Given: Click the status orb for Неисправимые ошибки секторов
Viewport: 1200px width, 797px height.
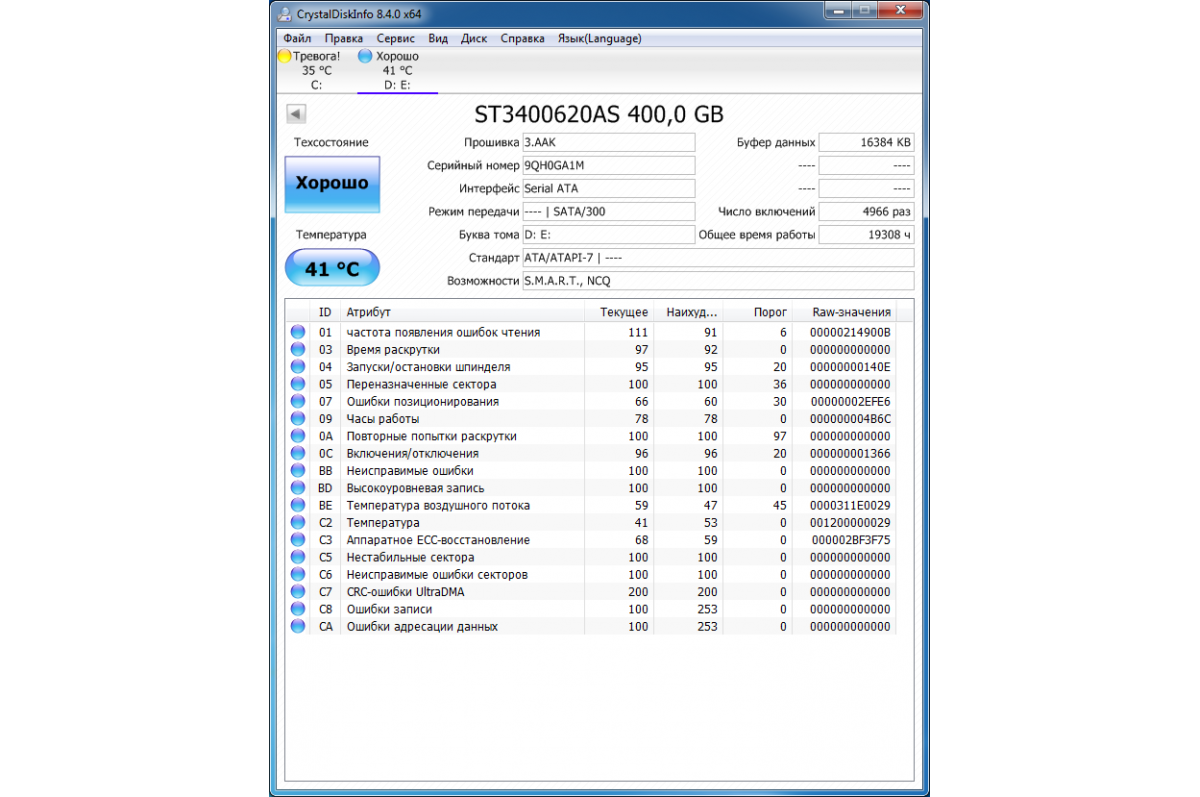Looking at the screenshot, I should click(x=298, y=574).
